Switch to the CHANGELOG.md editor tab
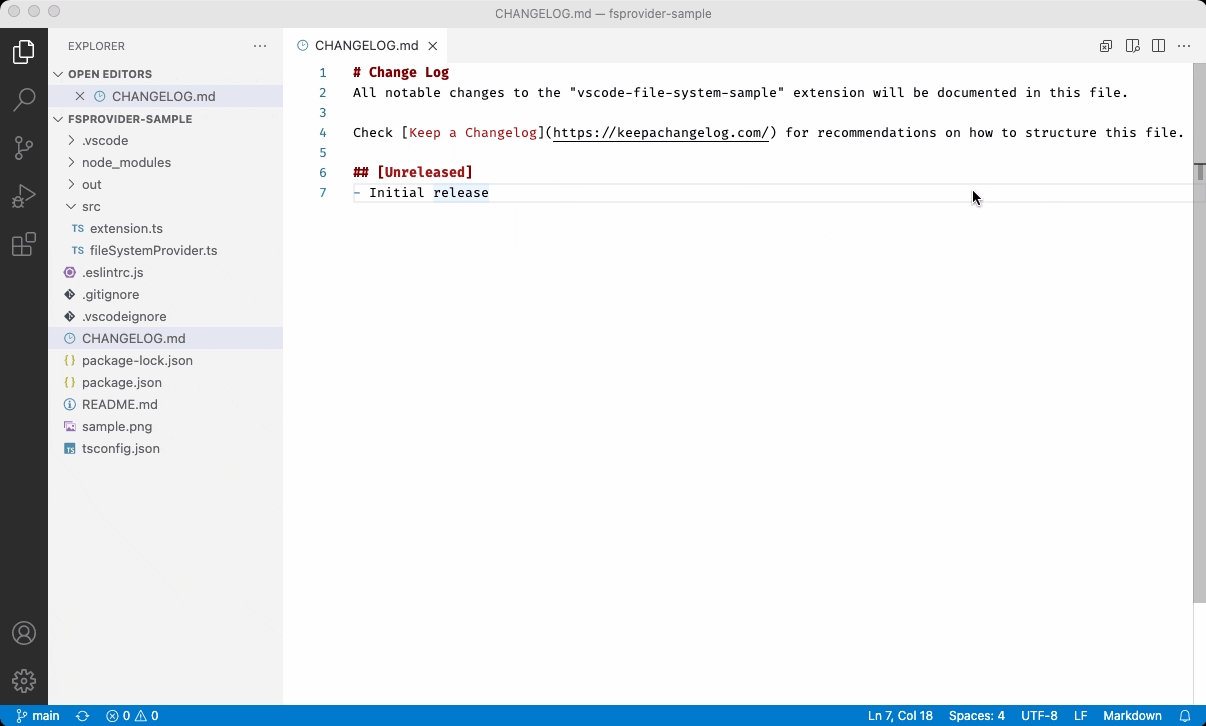1206x726 pixels. point(366,45)
